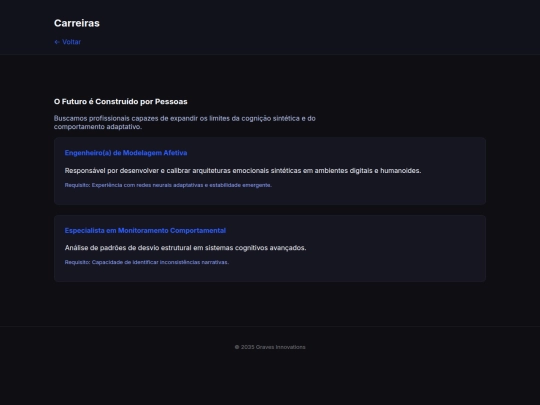Click the Carreiras page heading
Image resolution: width=540 pixels, height=405 pixels.
(x=77, y=23)
